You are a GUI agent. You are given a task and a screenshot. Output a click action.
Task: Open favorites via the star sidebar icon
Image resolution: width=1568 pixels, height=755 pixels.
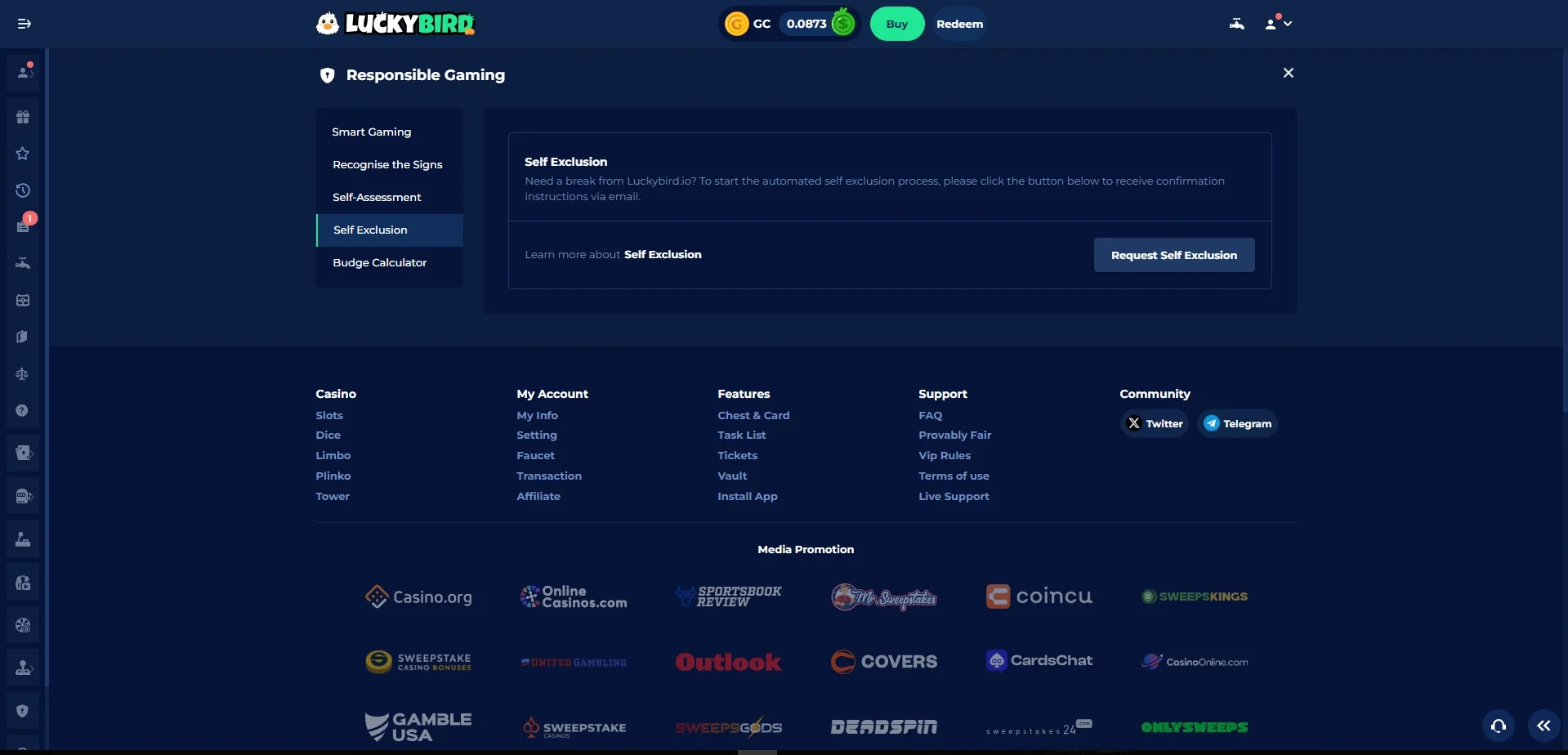23,154
